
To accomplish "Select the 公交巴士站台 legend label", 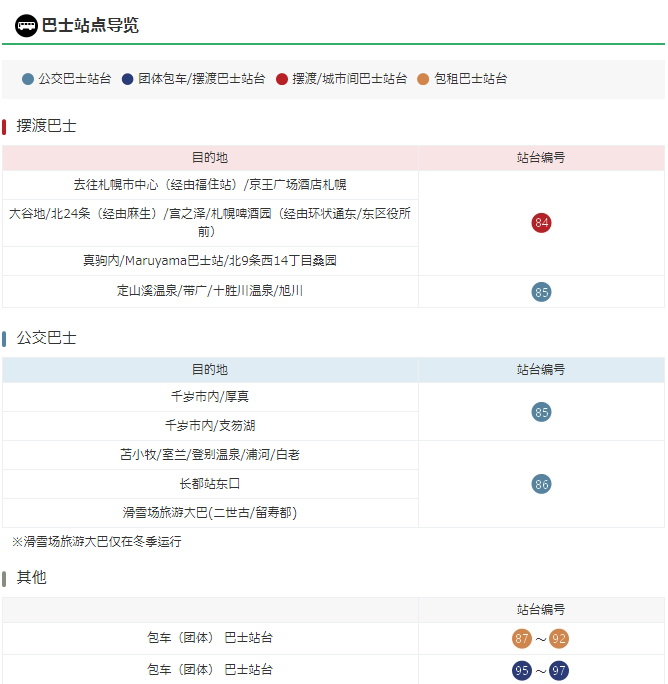I will click(74, 79).
